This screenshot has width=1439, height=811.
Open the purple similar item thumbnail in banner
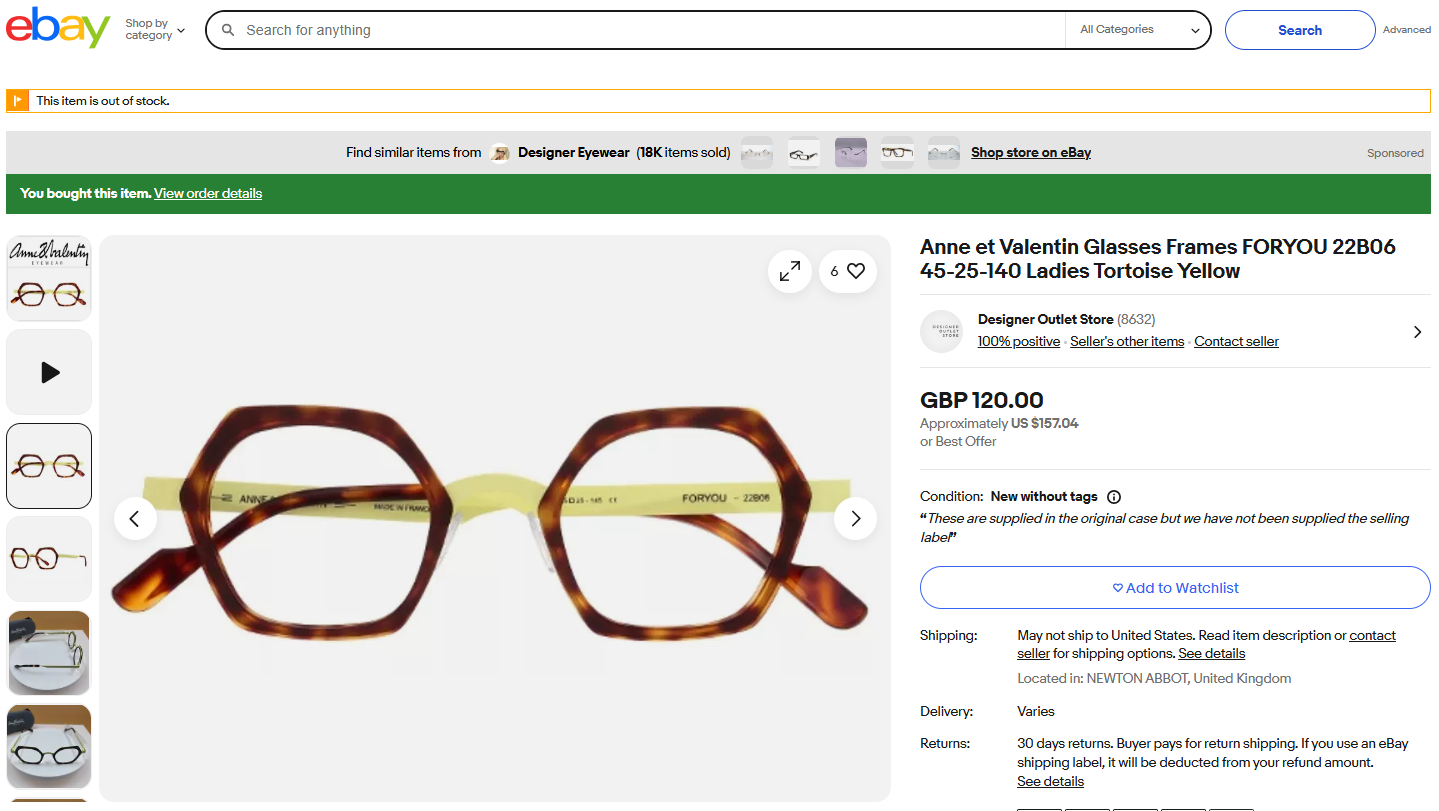pyautogui.click(x=851, y=153)
